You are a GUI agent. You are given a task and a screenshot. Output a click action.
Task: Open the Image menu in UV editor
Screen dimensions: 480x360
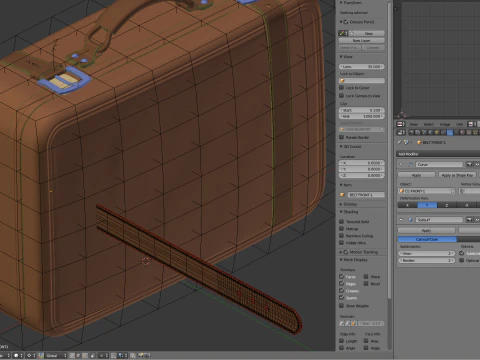445,124
